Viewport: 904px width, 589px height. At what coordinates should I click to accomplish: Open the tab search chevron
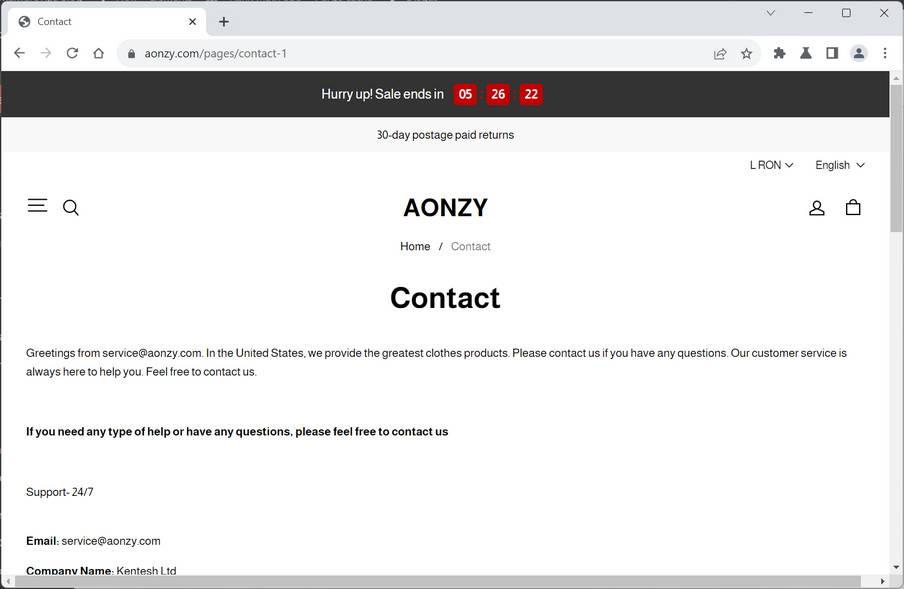click(x=771, y=14)
